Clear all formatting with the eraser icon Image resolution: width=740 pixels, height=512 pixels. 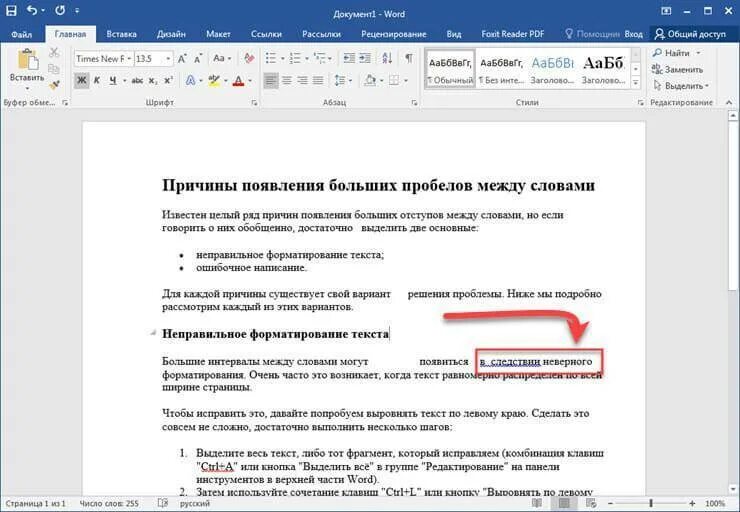coord(249,59)
